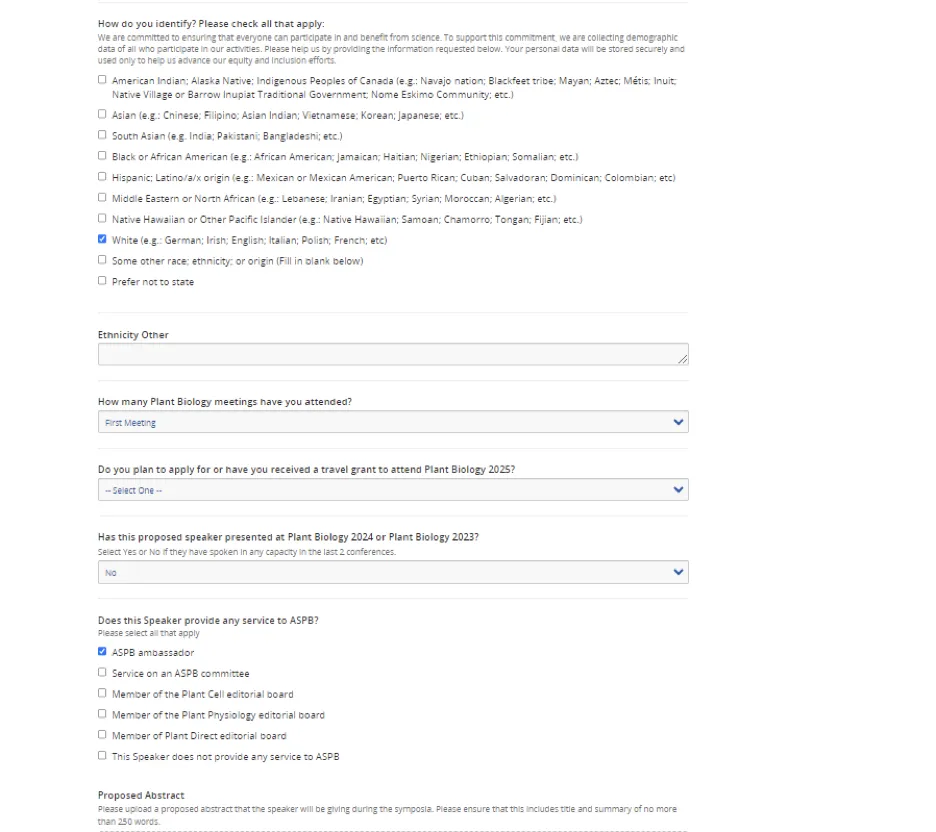Open the Plant Biology meetings attended dropdown

click(x=393, y=422)
